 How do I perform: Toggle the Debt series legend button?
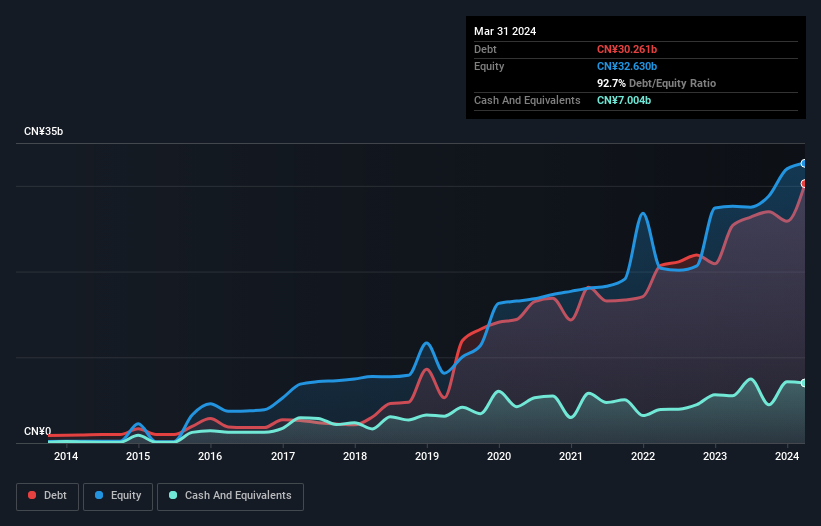pyautogui.click(x=48, y=496)
